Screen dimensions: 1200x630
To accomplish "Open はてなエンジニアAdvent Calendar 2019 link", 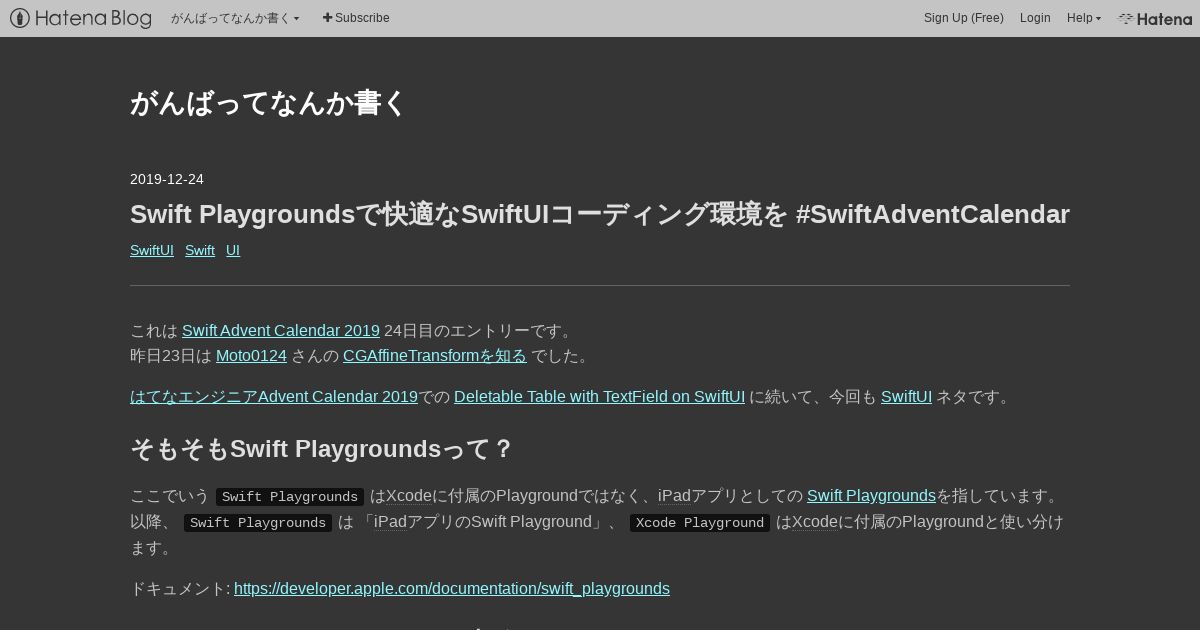I will (x=274, y=396).
